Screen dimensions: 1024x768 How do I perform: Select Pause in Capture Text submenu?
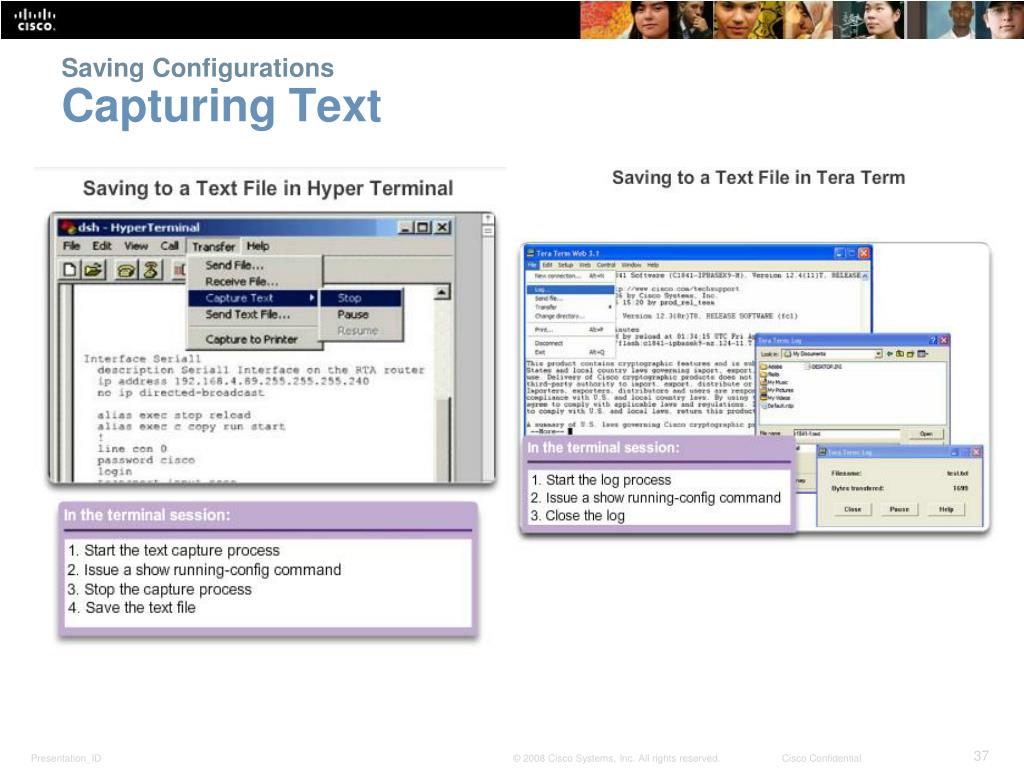pyautogui.click(x=360, y=314)
